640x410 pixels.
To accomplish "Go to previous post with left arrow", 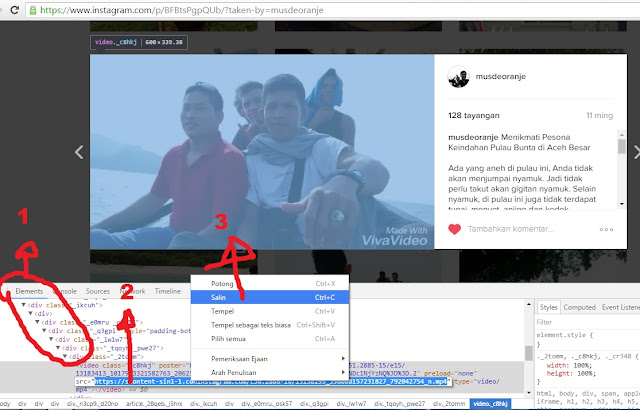I will (79, 152).
